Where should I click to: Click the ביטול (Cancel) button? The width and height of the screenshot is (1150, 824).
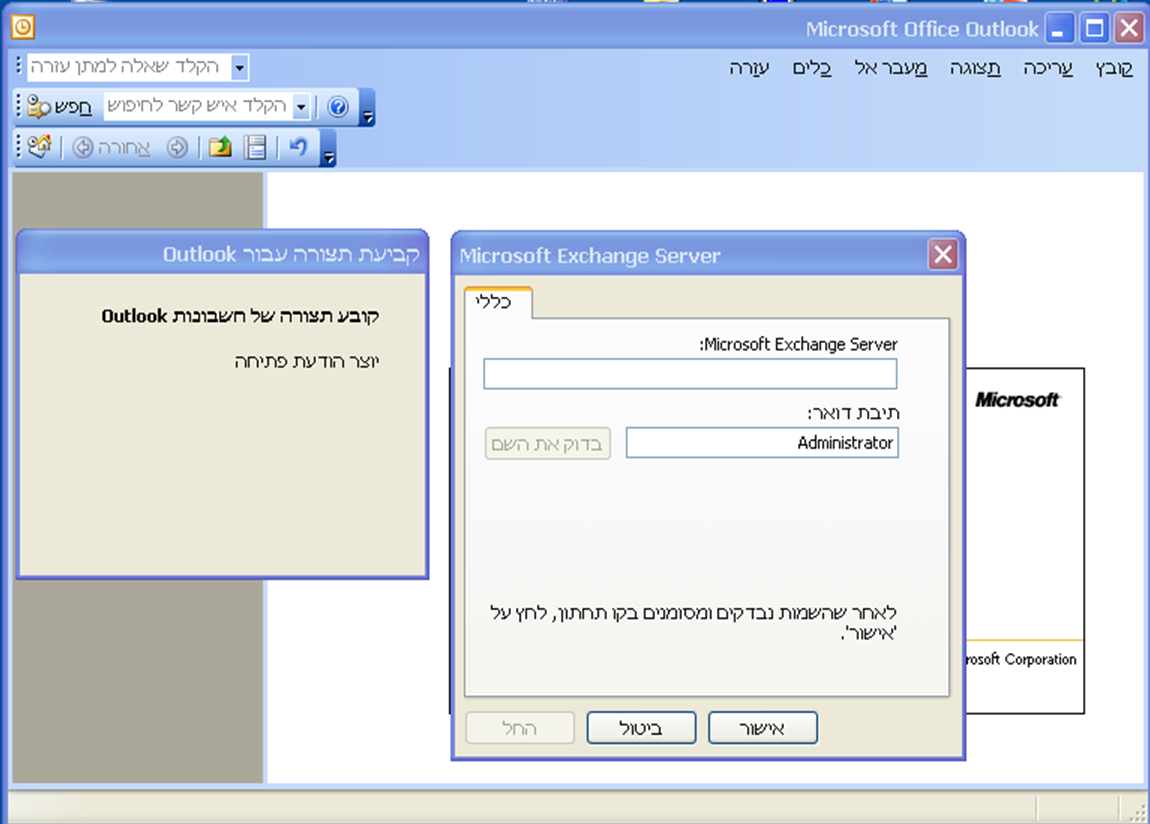[x=641, y=728]
